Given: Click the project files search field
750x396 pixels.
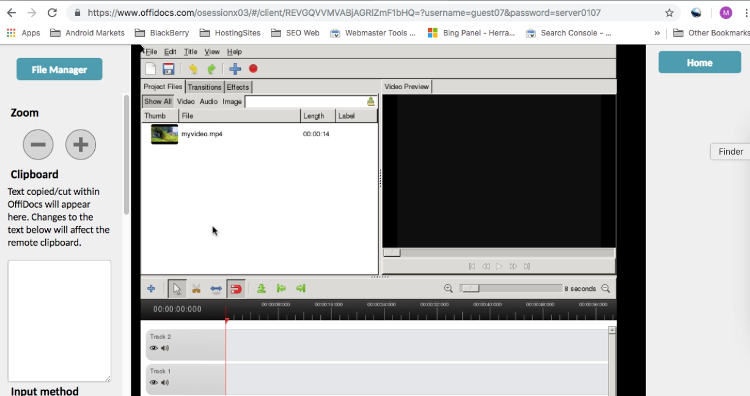Looking at the screenshot, I should pyautogui.click(x=305, y=101).
